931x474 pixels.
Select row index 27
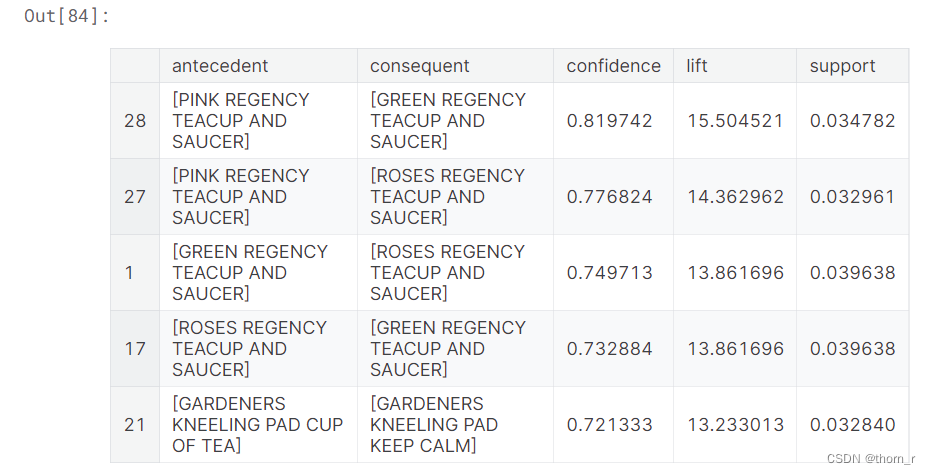[x=135, y=197]
